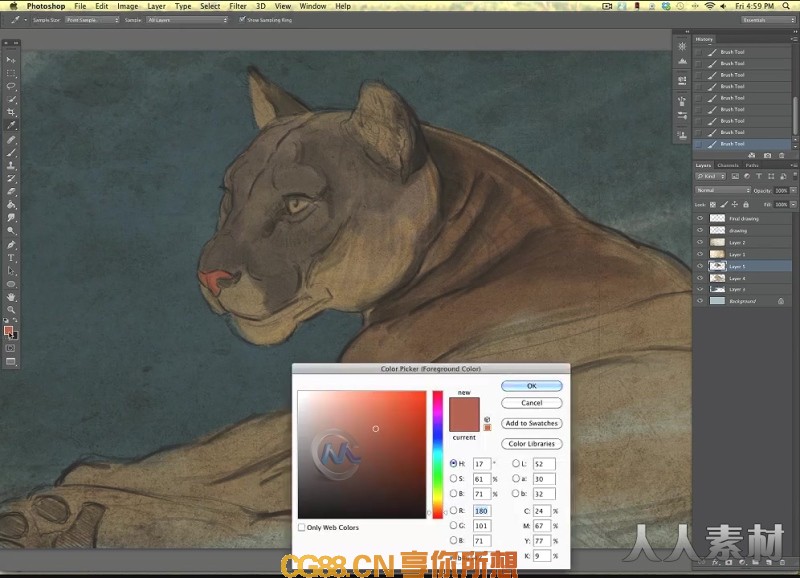
Task: Select the Zoom tool in toolbox
Action: tap(11, 310)
